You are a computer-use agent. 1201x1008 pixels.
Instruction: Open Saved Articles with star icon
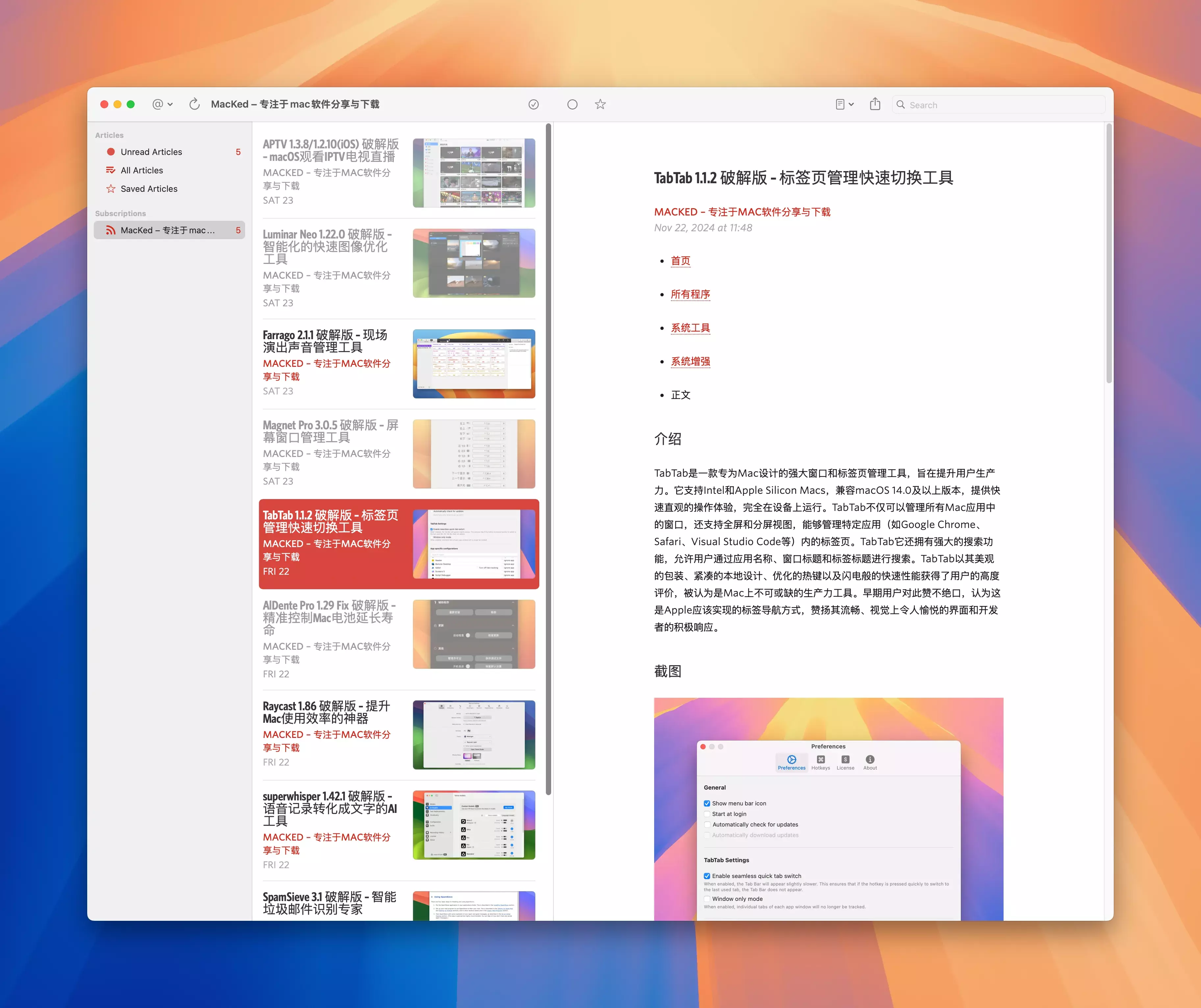[149, 189]
